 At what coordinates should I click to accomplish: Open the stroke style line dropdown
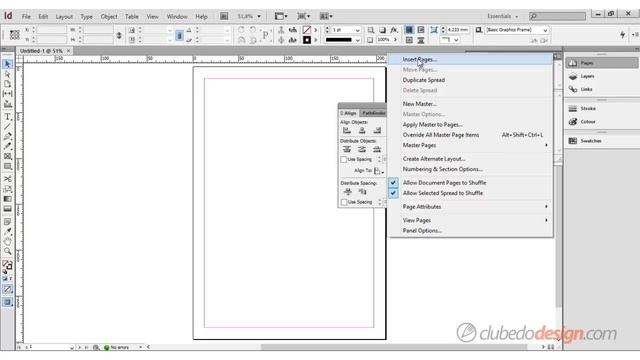(x=358, y=40)
